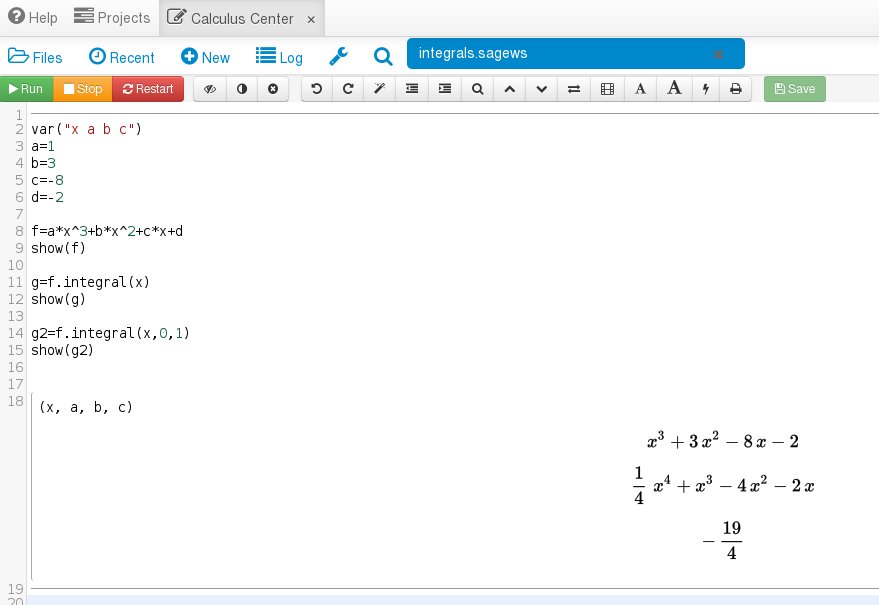Screen dimensions: 879x605
Task: Jump to previous match with up chevron
Action: [x=509, y=89]
